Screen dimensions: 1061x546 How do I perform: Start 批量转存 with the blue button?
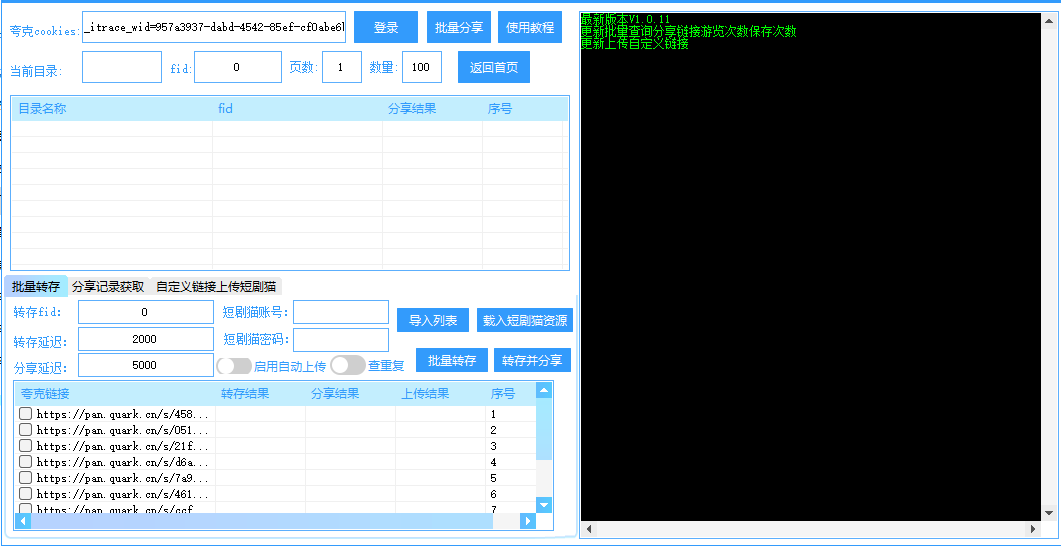tap(452, 360)
